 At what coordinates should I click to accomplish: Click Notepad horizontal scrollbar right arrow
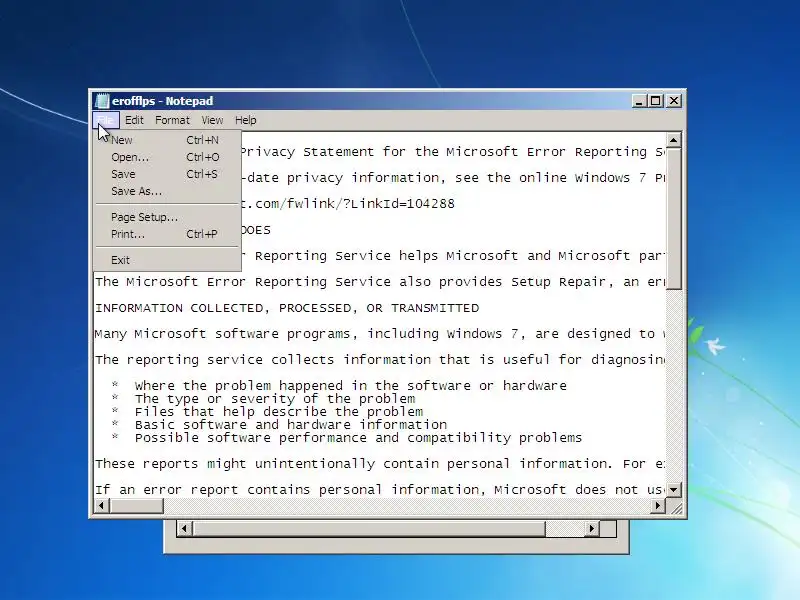tap(658, 506)
